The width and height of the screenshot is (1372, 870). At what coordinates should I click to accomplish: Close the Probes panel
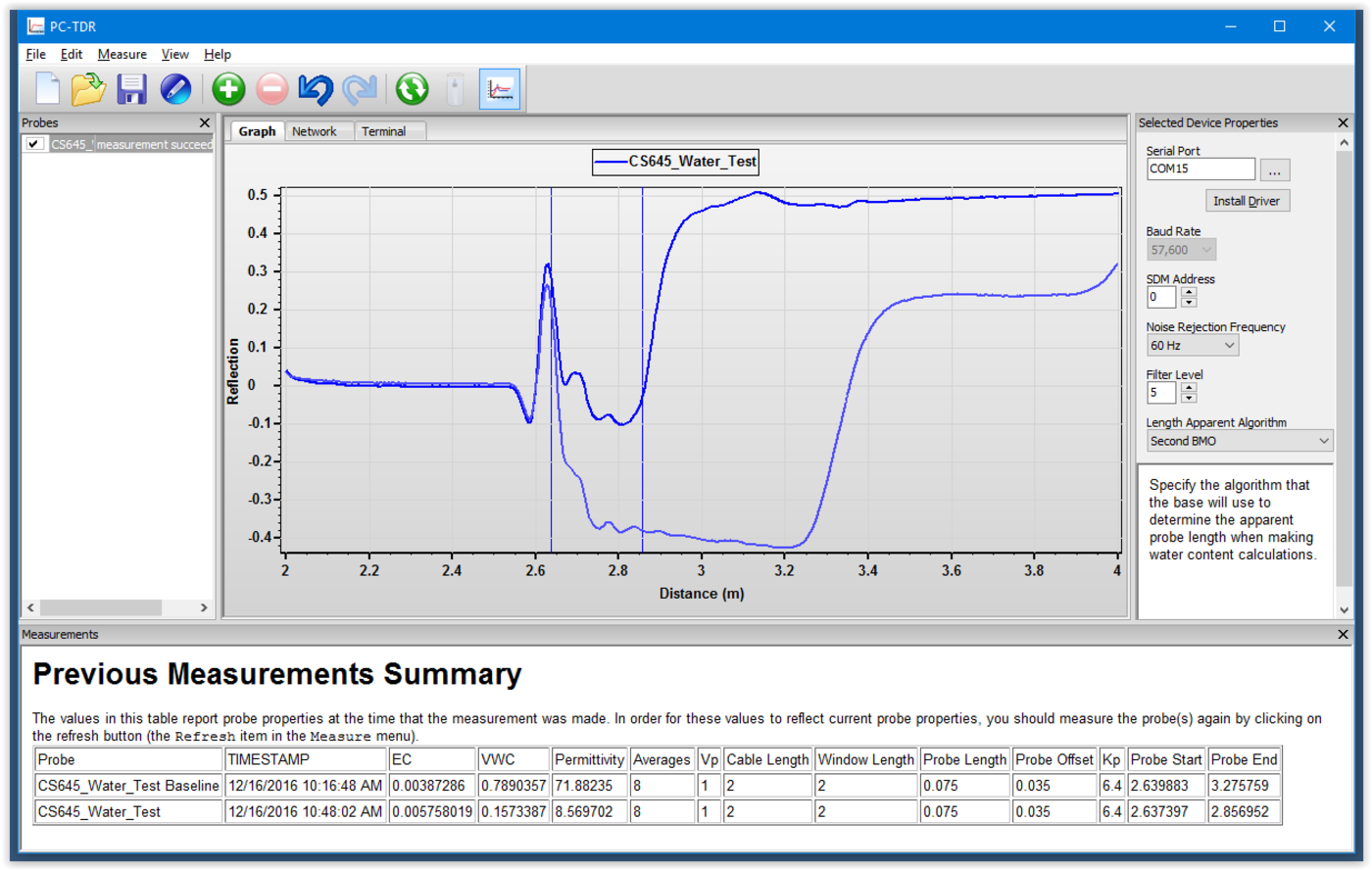204,122
